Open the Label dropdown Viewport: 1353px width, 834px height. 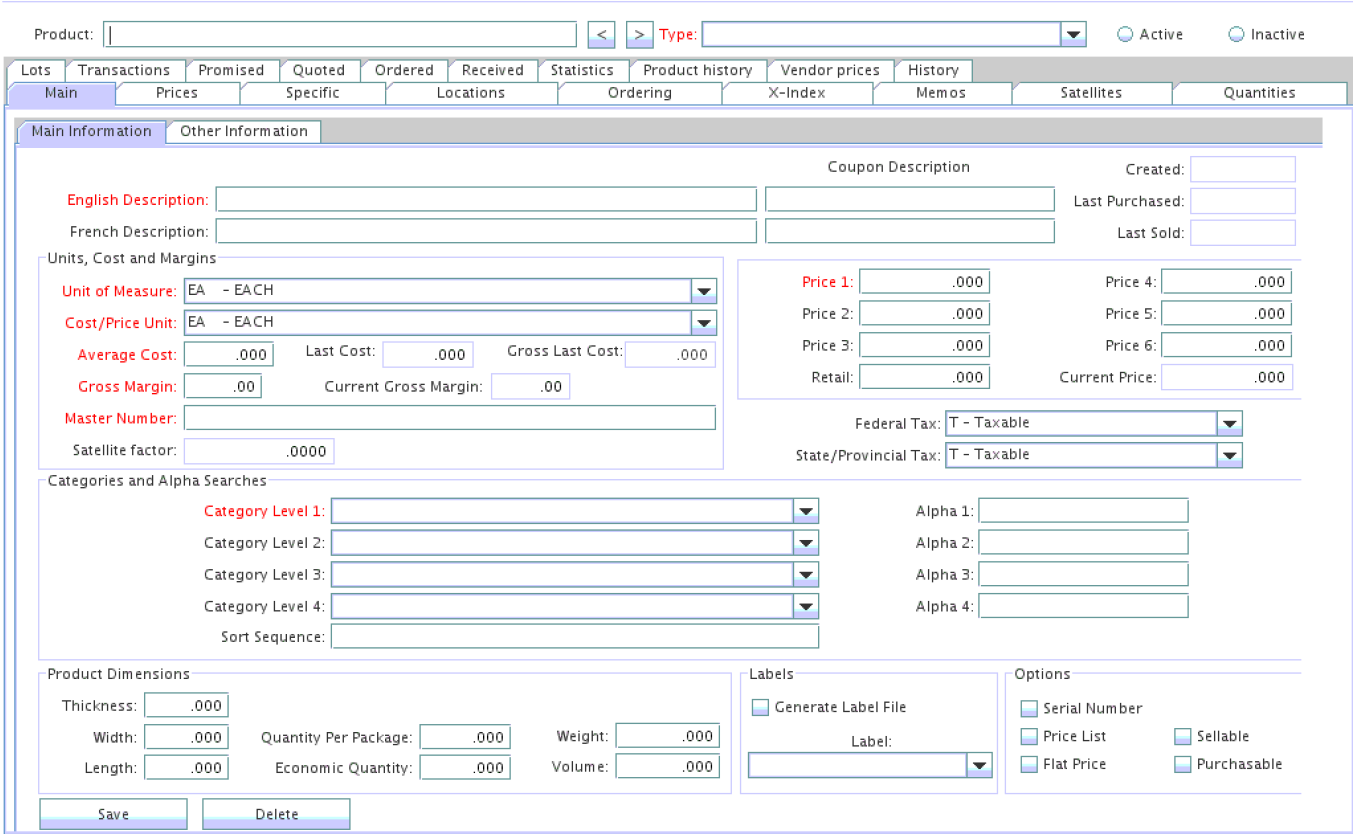[x=978, y=766]
